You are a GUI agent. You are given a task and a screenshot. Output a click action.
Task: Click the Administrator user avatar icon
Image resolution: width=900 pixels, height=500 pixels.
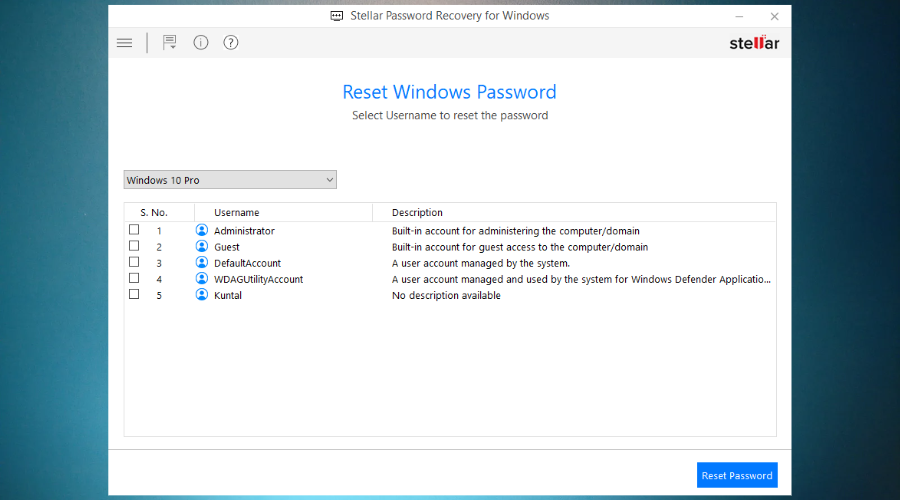201,230
